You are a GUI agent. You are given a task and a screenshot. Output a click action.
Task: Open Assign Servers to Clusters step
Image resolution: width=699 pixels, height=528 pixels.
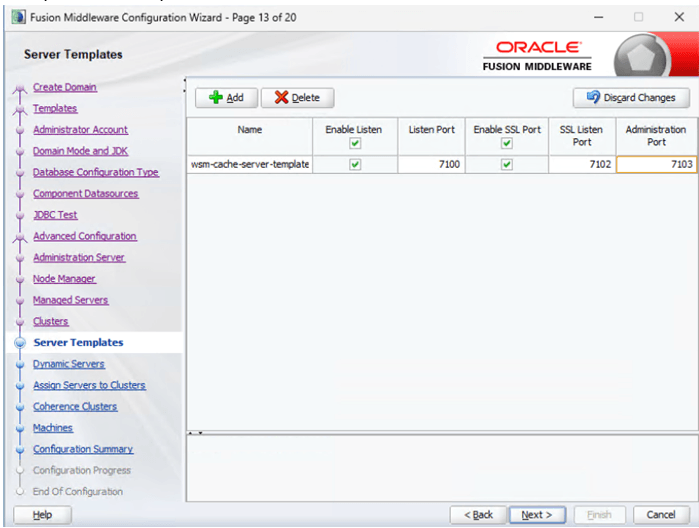pos(89,385)
